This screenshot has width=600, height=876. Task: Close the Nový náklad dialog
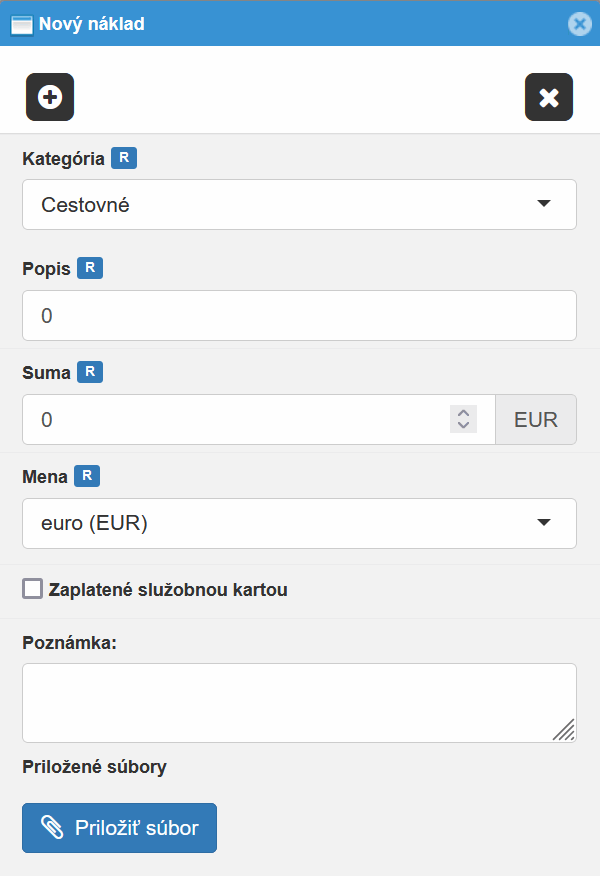pyautogui.click(x=580, y=24)
